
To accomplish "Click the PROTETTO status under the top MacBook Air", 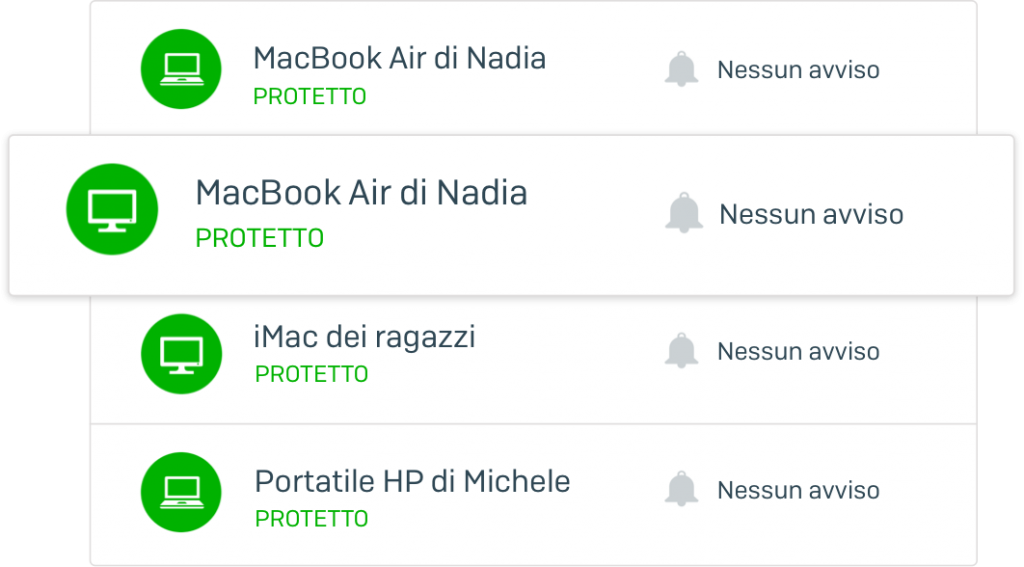I will (310, 97).
